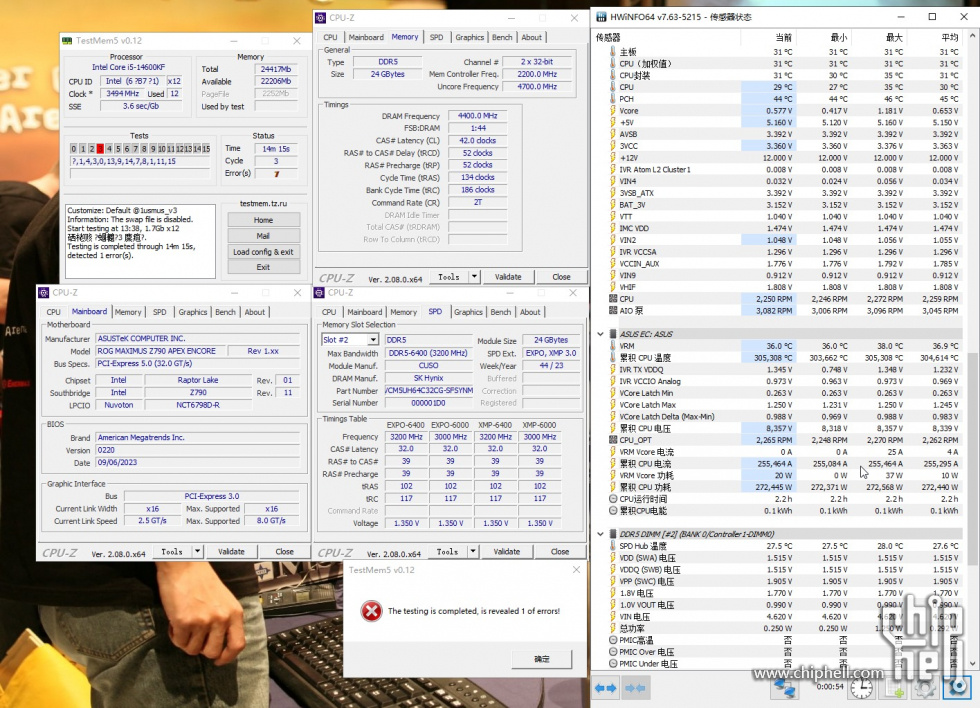The image size is (980, 708).
Task: Click Load config & exit in TestMem5
Action: (x=263, y=252)
